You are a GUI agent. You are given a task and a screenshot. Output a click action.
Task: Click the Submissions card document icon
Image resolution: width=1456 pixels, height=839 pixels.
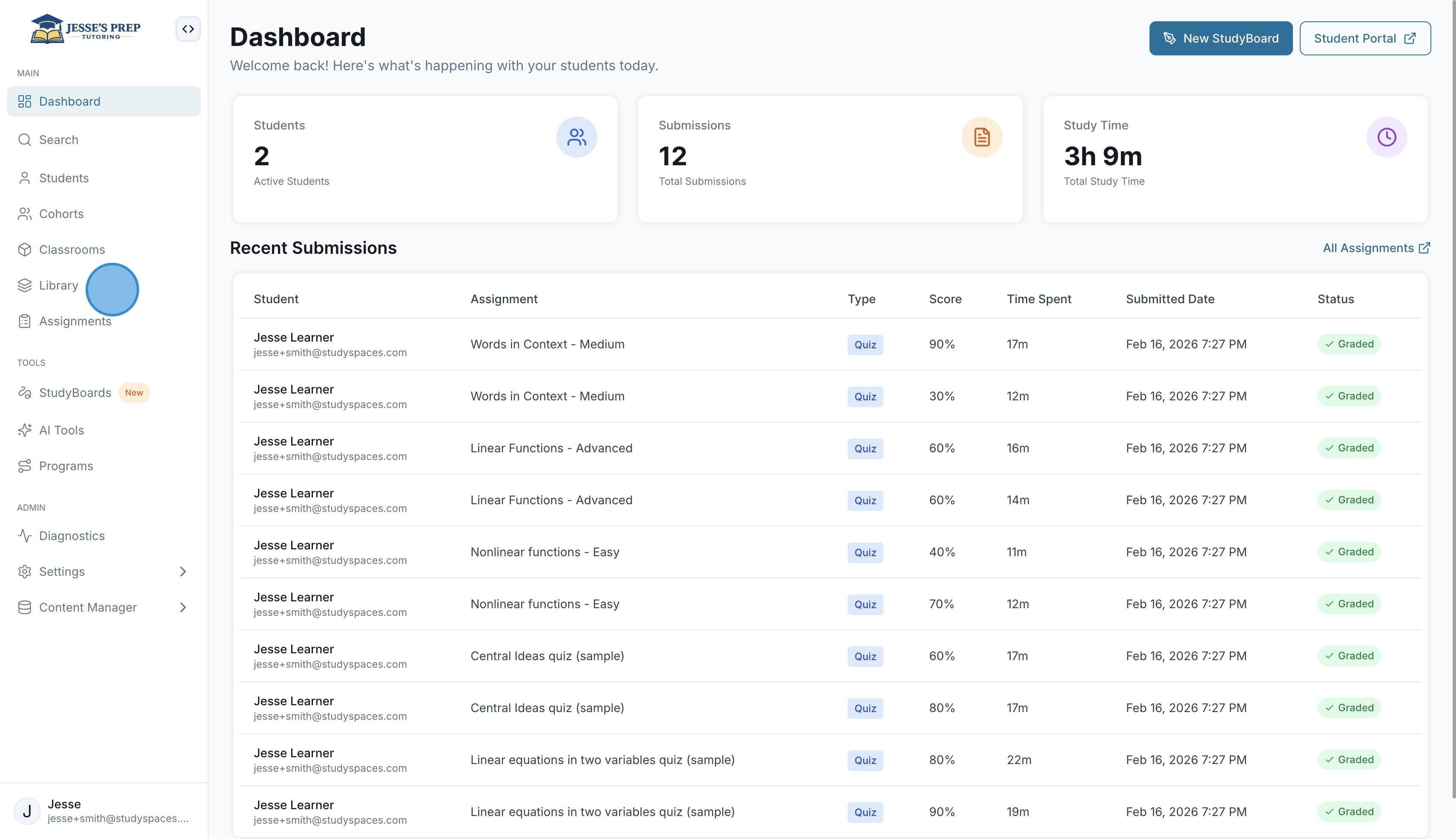(981, 137)
